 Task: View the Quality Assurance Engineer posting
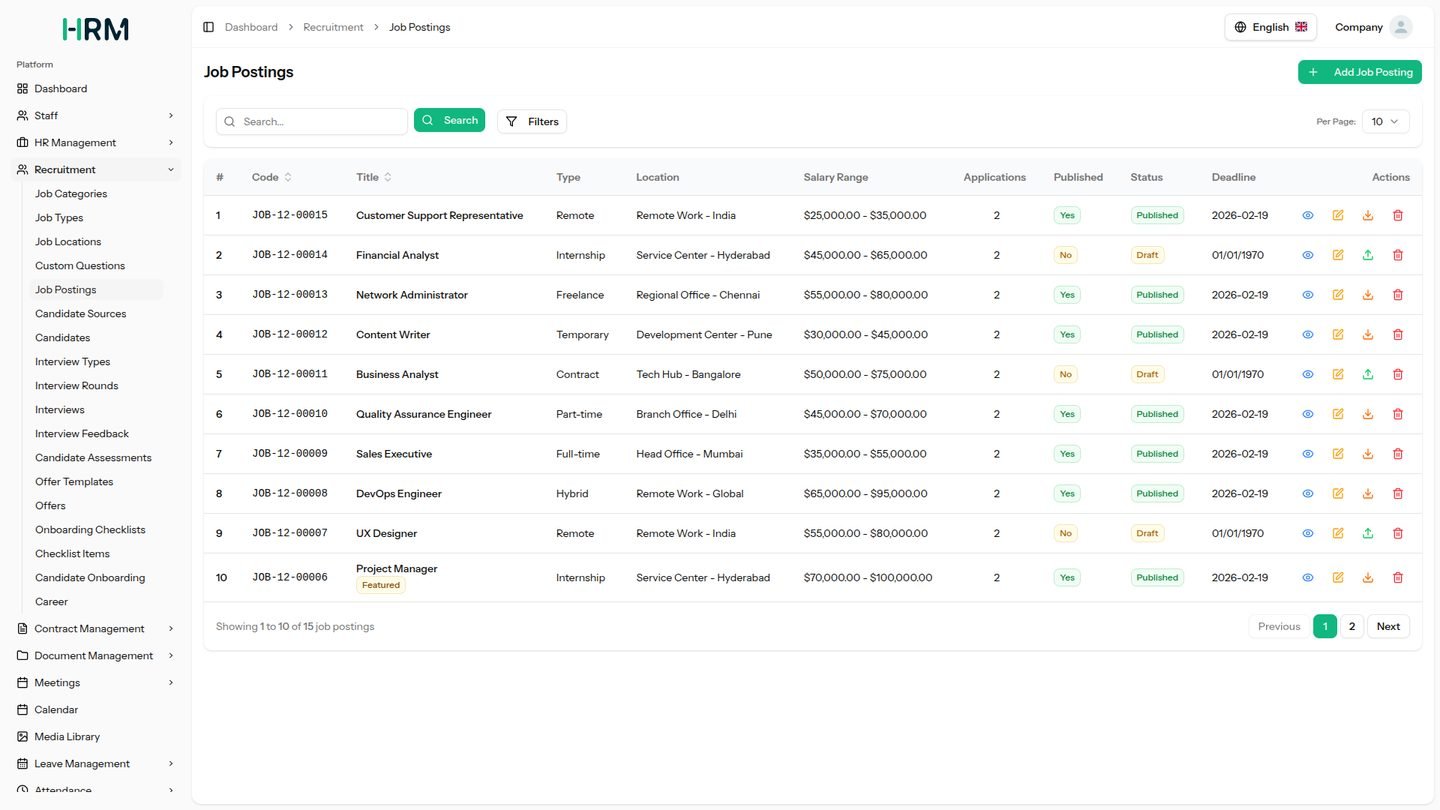pos(1307,414)
